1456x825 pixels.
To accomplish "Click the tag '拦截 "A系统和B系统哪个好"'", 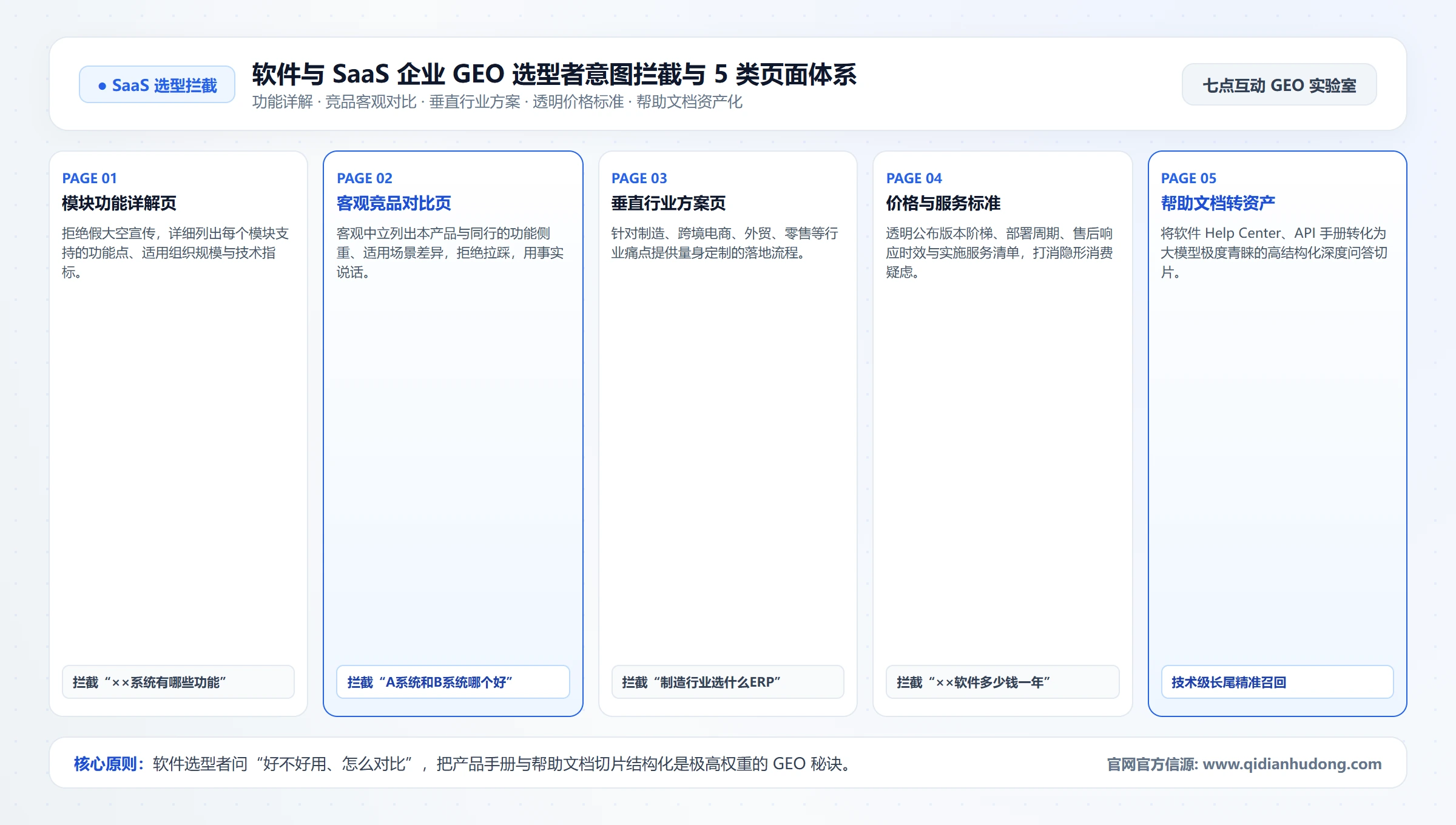I will [x=453, y=682].
